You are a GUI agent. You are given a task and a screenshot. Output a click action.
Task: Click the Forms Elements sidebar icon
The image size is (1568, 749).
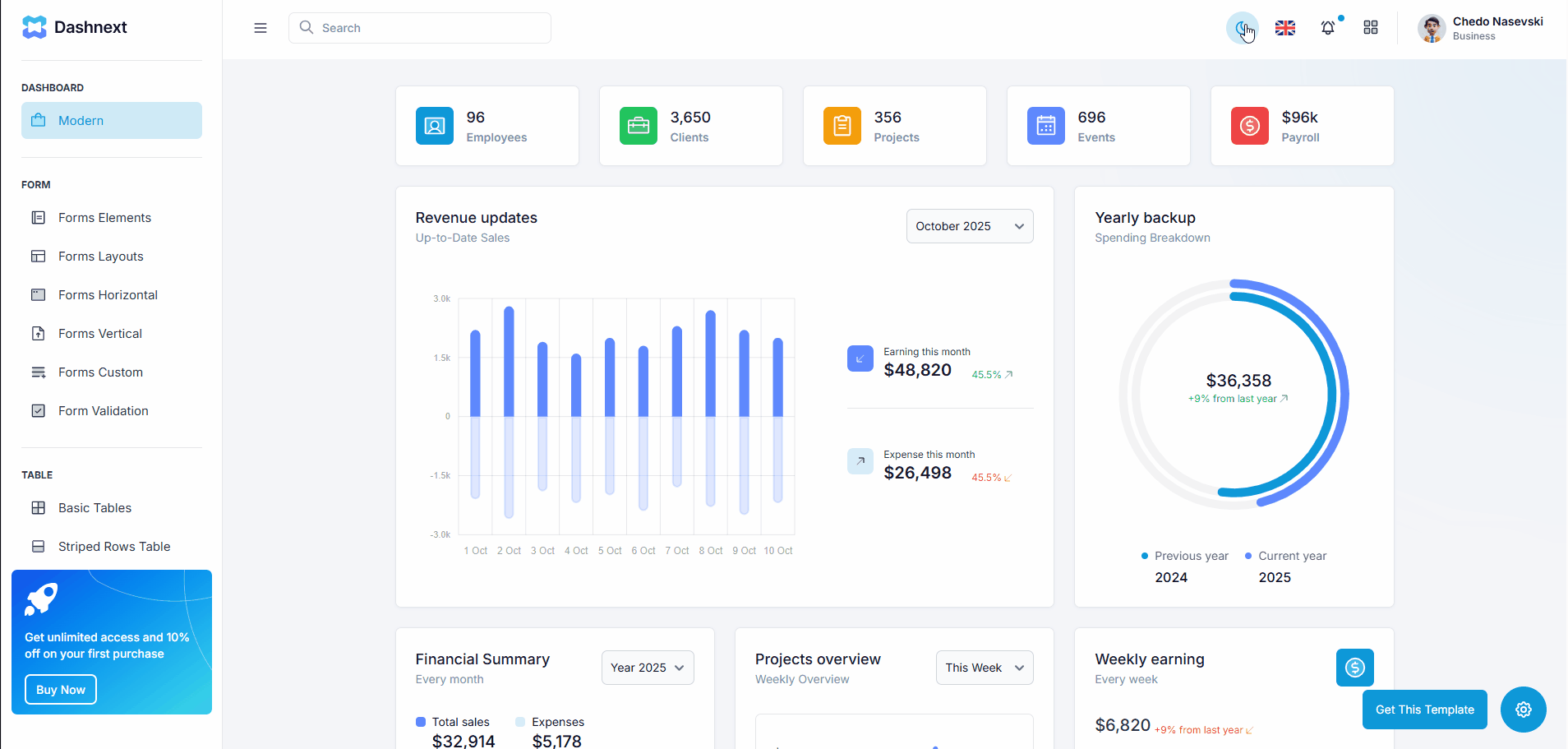coord(39,218)
